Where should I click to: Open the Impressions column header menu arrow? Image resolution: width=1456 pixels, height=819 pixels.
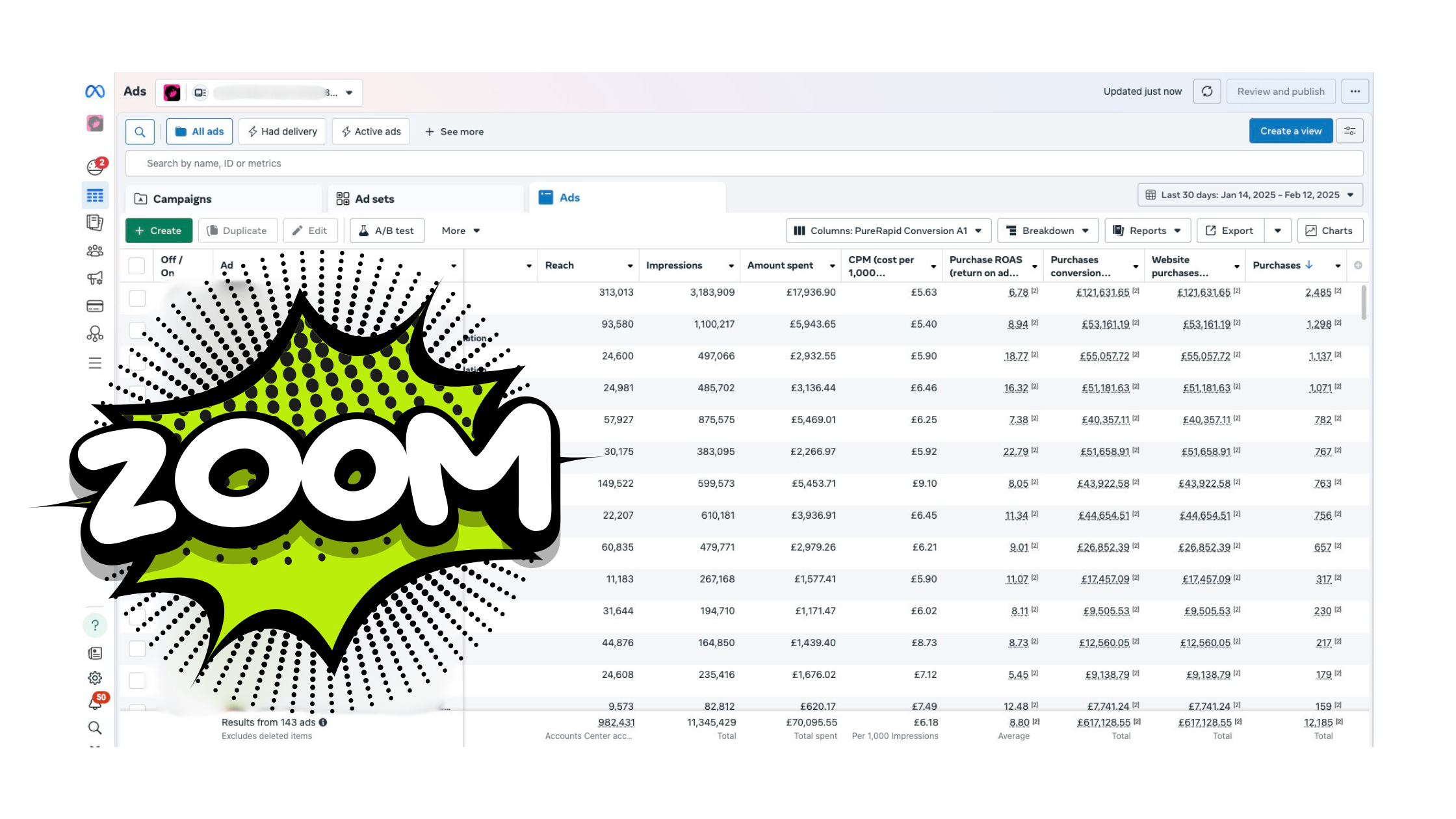tap(731, 266)
